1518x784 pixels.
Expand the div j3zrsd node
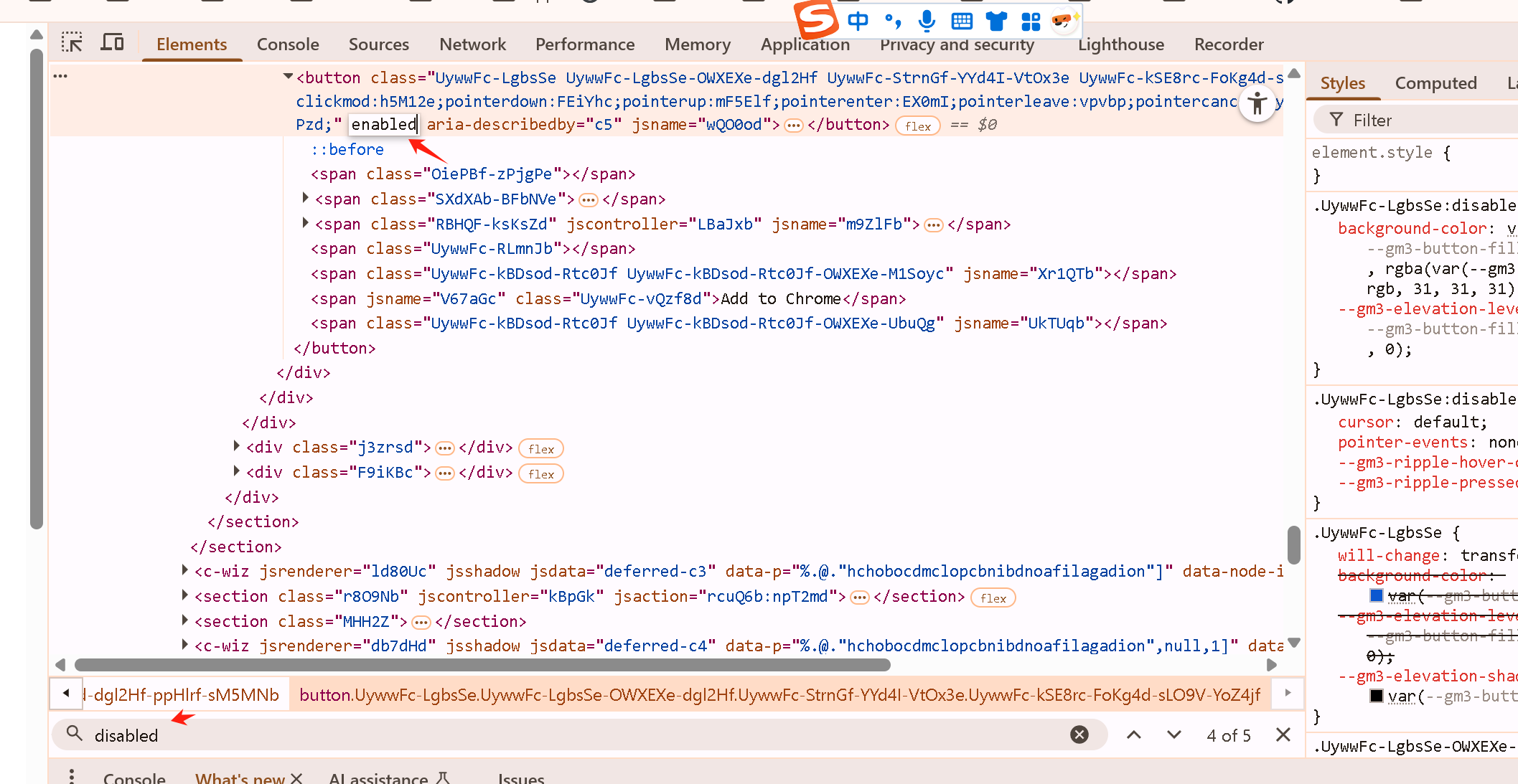[237, 447]
